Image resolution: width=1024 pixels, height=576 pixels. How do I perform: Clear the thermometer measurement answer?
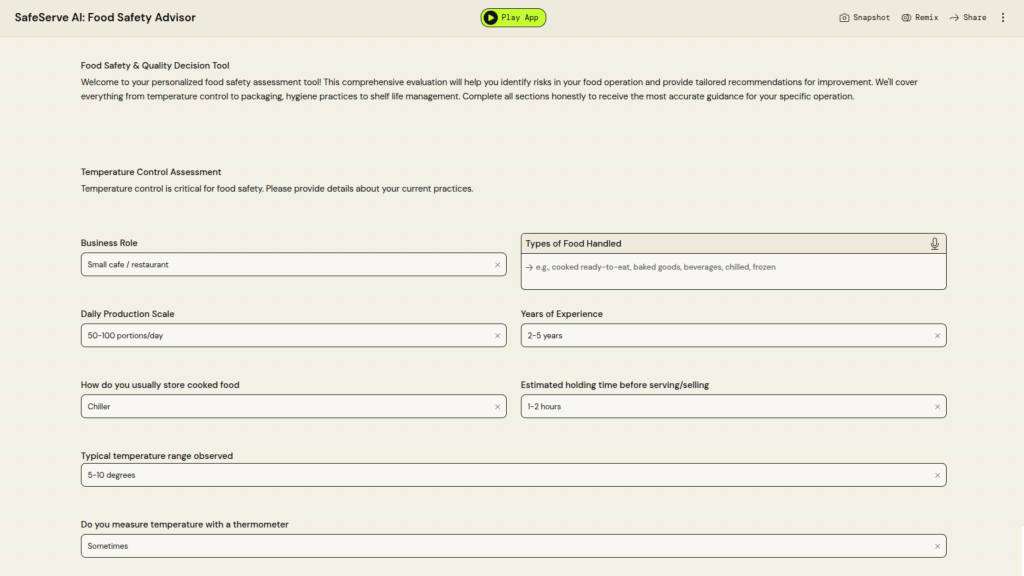tap(937, 546)
